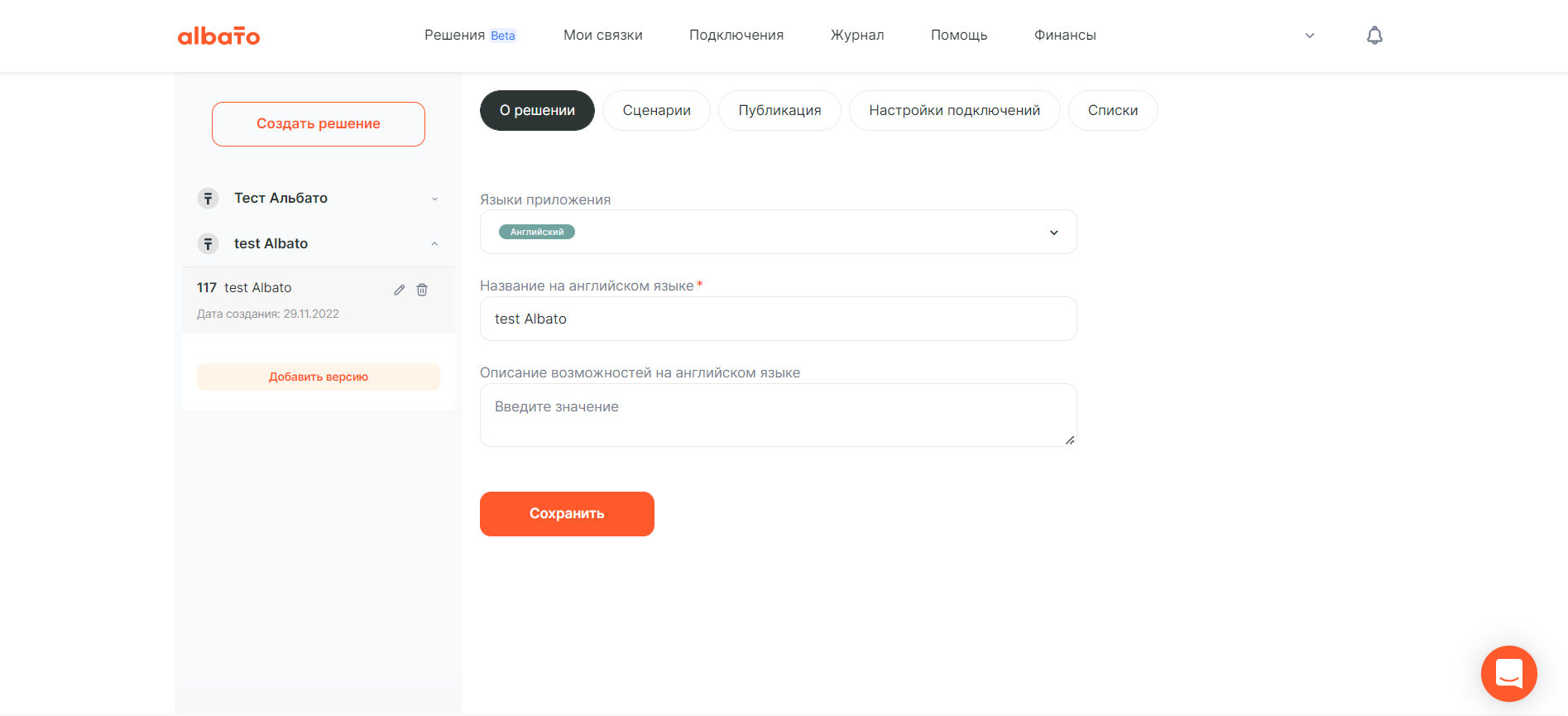Image resolution: width=1568 pixels, height=716 pixels.
Task: Open the Списки tab
Action: click(x=1112, y=111)
